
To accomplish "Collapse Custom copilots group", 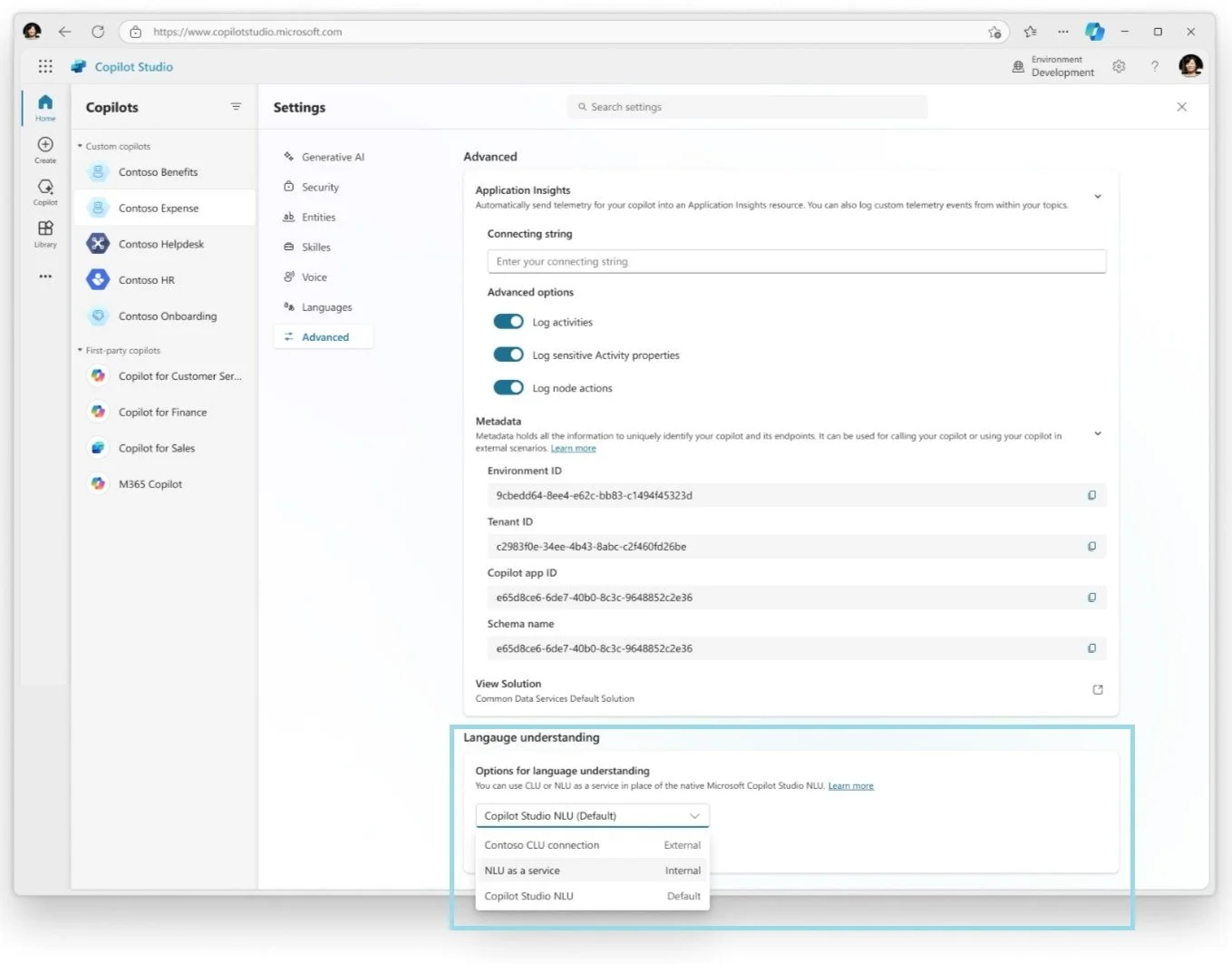I will 80,146.
